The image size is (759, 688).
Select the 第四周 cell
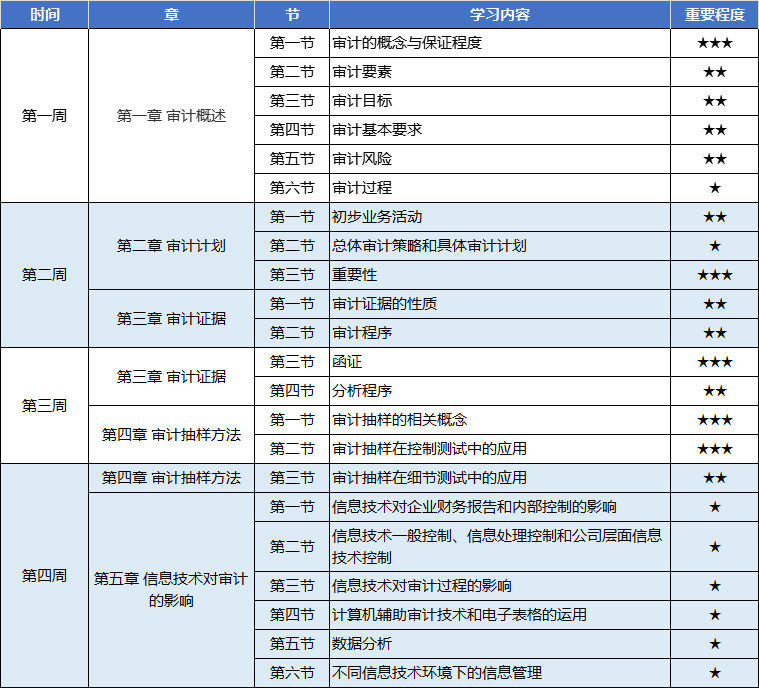[x=44, y=576]
